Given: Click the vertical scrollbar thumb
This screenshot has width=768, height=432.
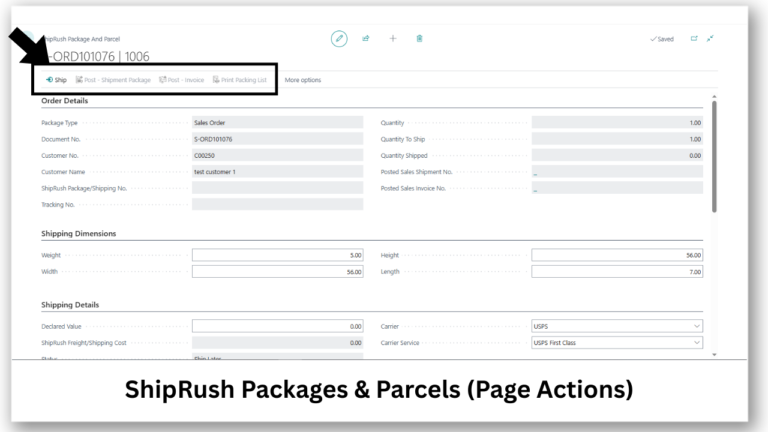Looking at the screenshot, I should [x=714, y=157].
